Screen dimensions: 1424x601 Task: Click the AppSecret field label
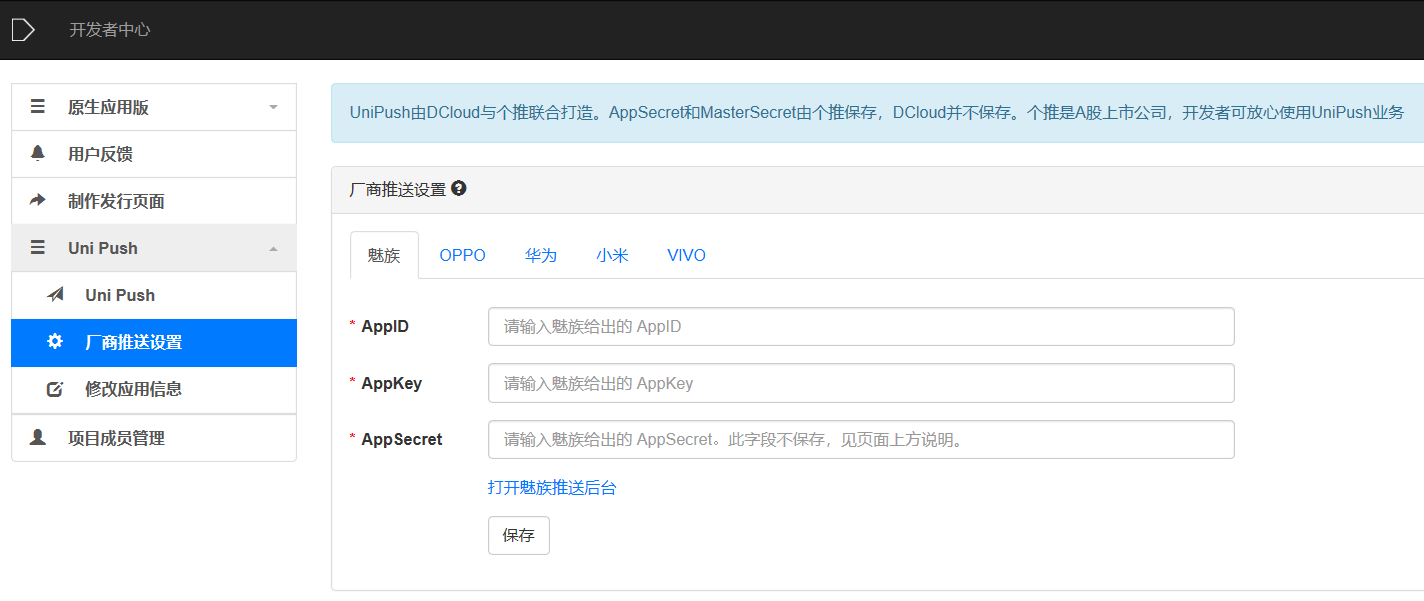coord(402,439)
